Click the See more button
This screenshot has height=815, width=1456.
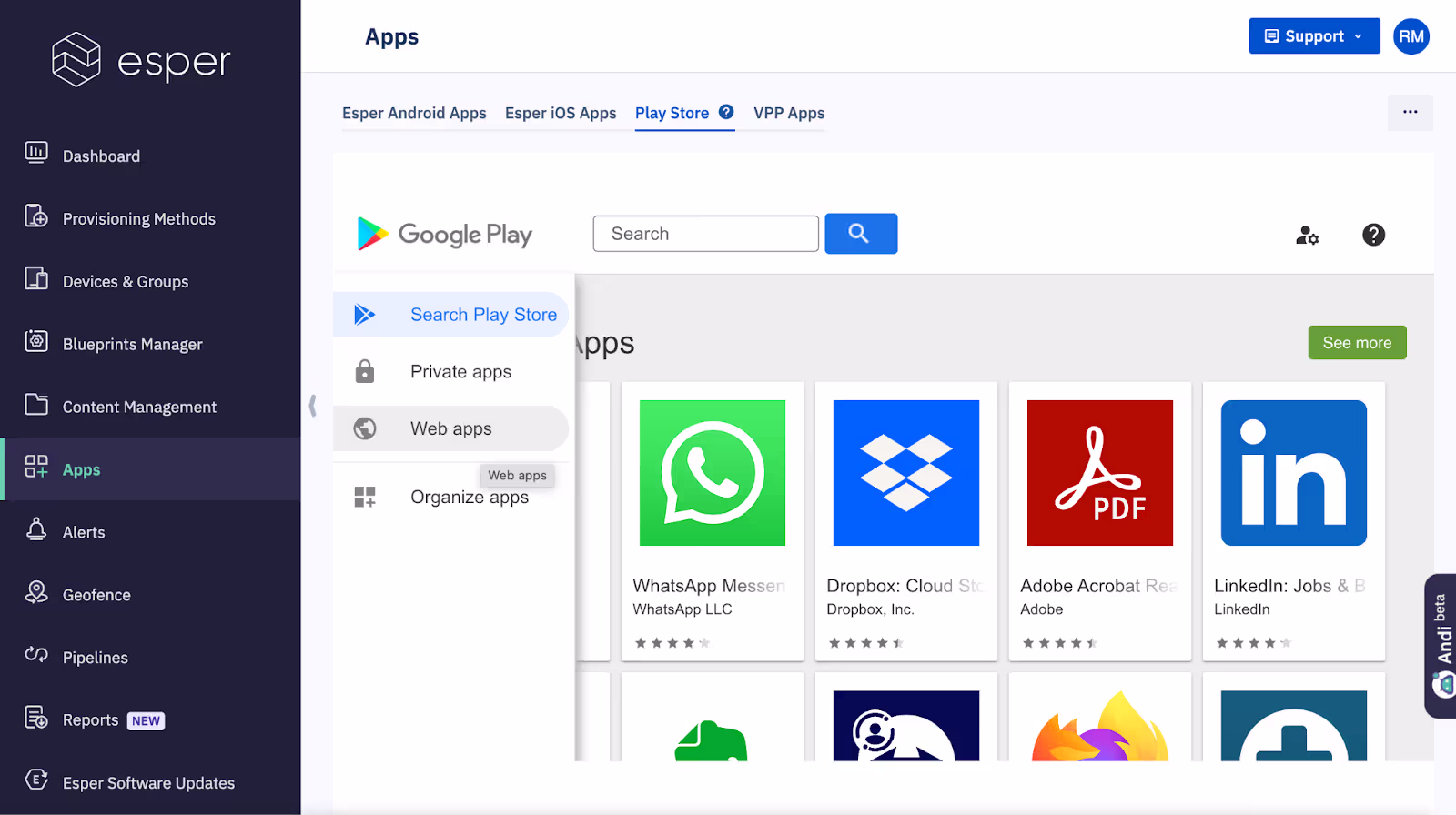tap(1357, 343)
